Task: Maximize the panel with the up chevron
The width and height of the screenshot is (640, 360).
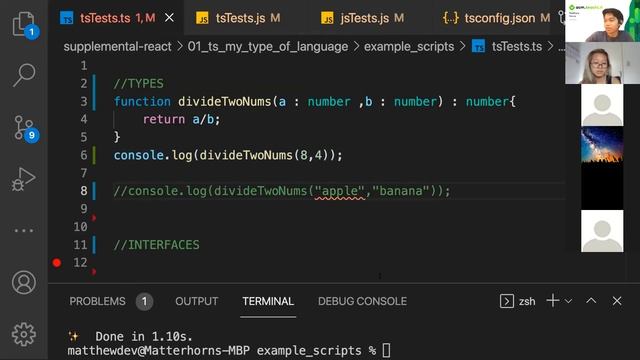Action: tap(591, 301)
